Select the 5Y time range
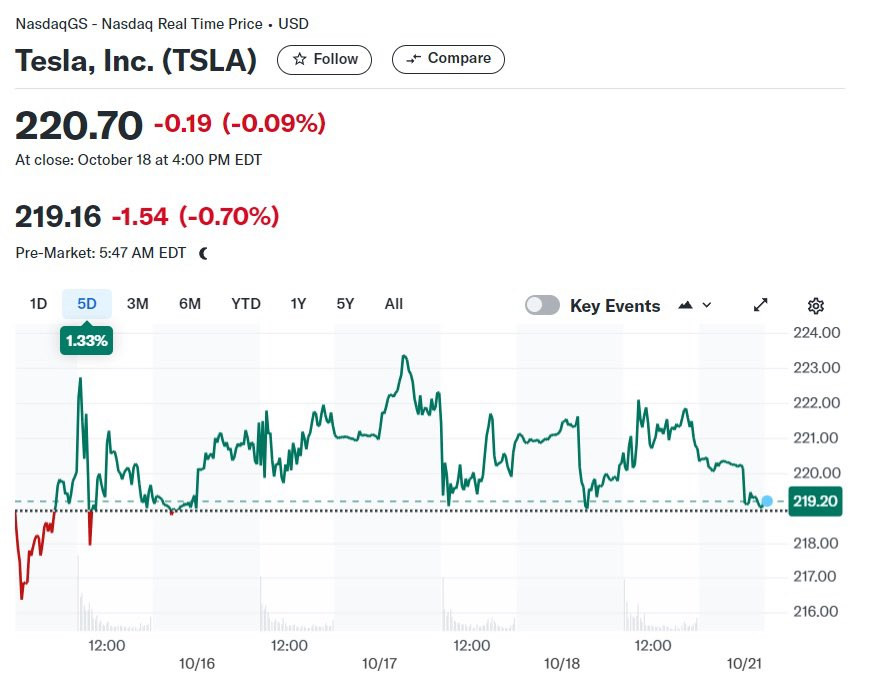The height and width of the screenshot is (693, 869). coord(345,304)
